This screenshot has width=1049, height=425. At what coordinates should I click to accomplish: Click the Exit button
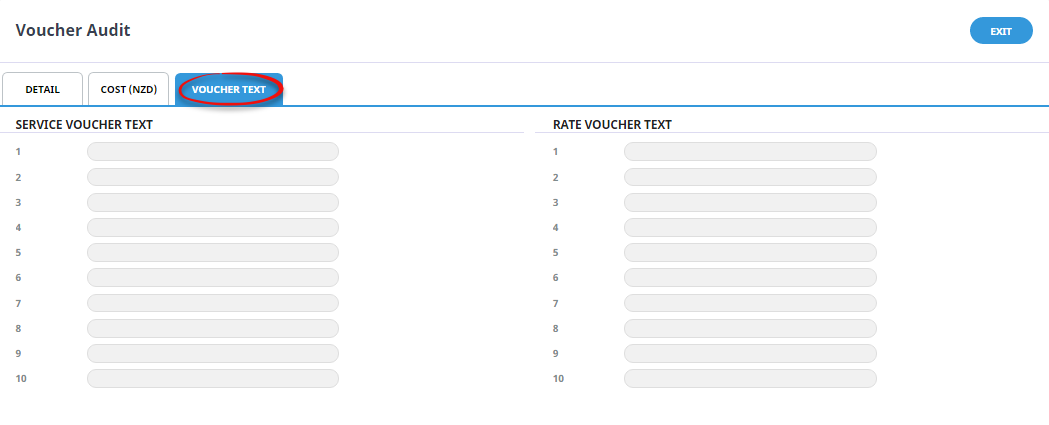coord(1001,31)
